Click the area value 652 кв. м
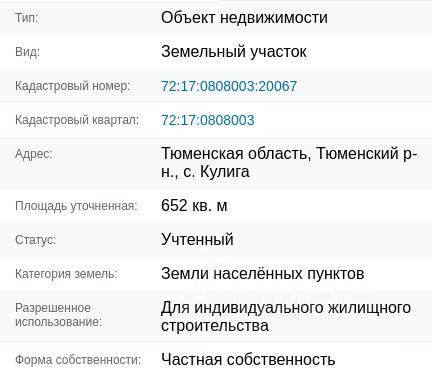The image size is (432, 373). [194, 205]
